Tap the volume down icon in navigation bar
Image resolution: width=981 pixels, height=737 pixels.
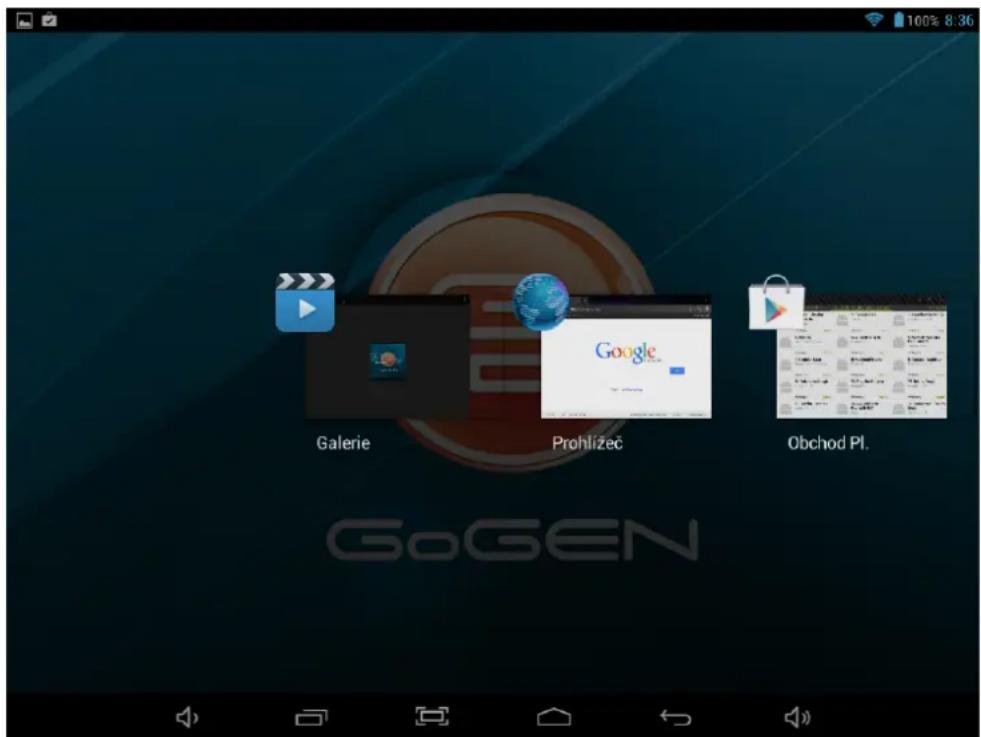(x=186, y=717)
